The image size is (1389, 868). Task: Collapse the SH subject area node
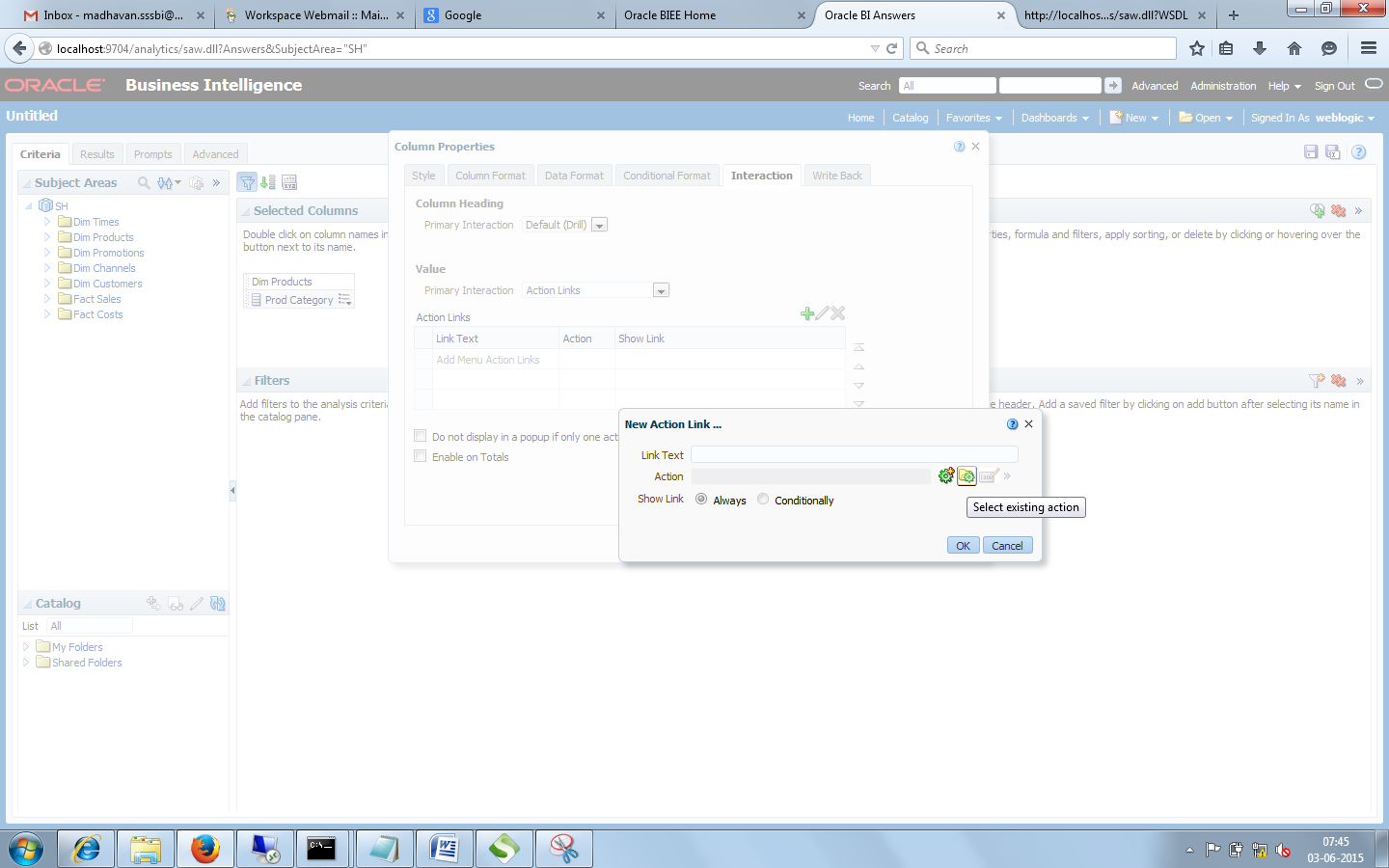pos(29,206)
